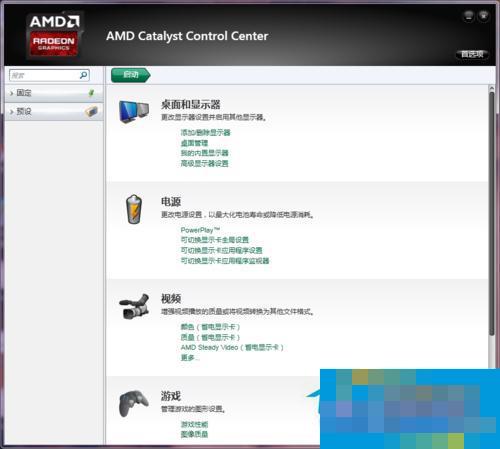Viewport: 500px width, 449px height.
Task: Open the 质量（省电显示卡）link
Action: click(210, 337)
